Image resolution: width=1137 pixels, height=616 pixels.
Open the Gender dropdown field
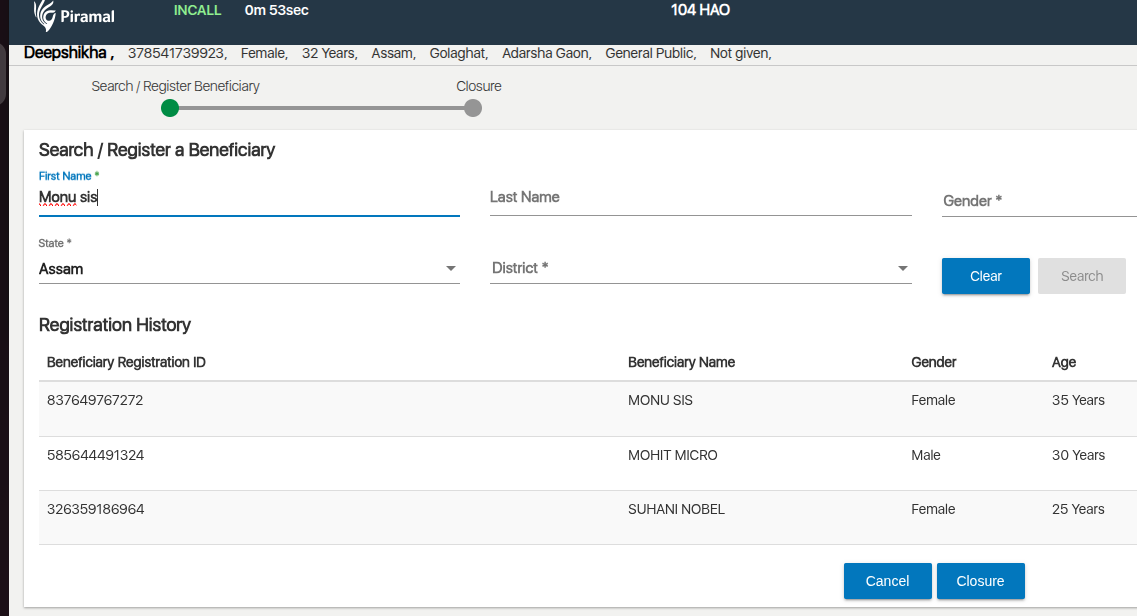(1038, 201)
